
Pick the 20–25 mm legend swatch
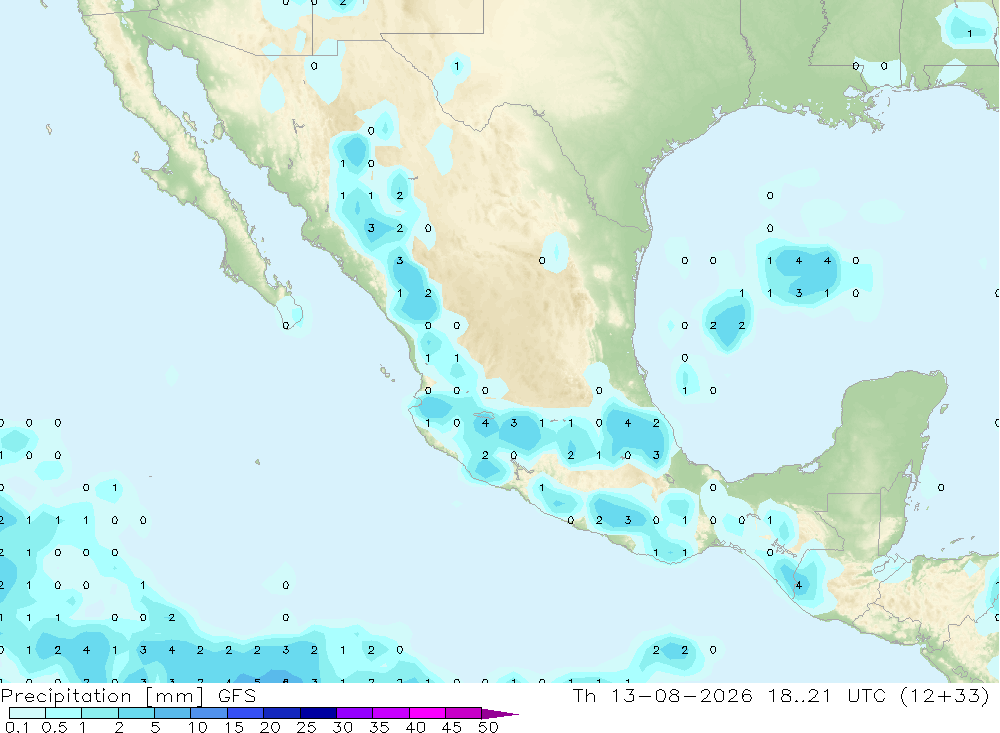[281, 713]
